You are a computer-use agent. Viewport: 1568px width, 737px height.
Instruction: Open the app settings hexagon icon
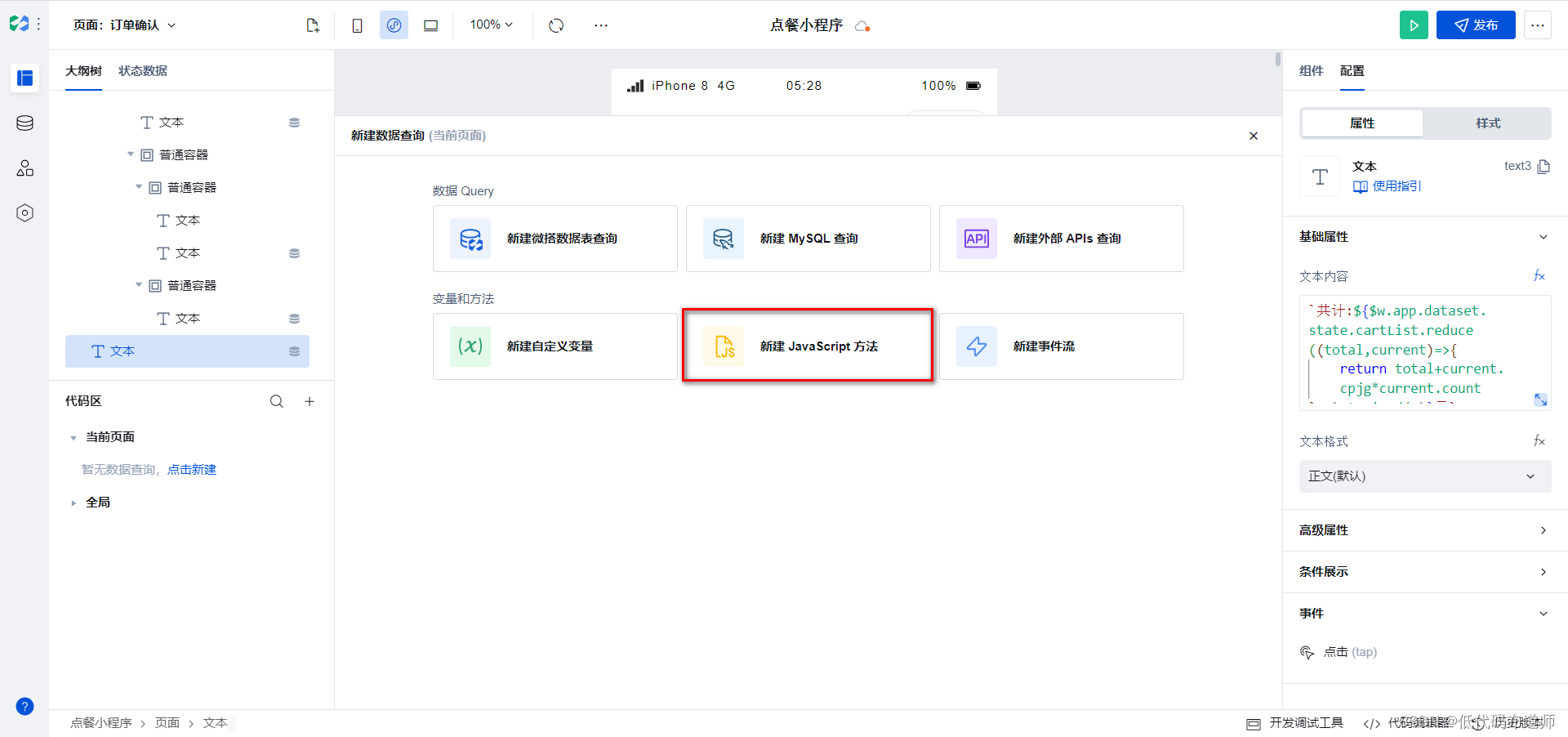(24, 213)
